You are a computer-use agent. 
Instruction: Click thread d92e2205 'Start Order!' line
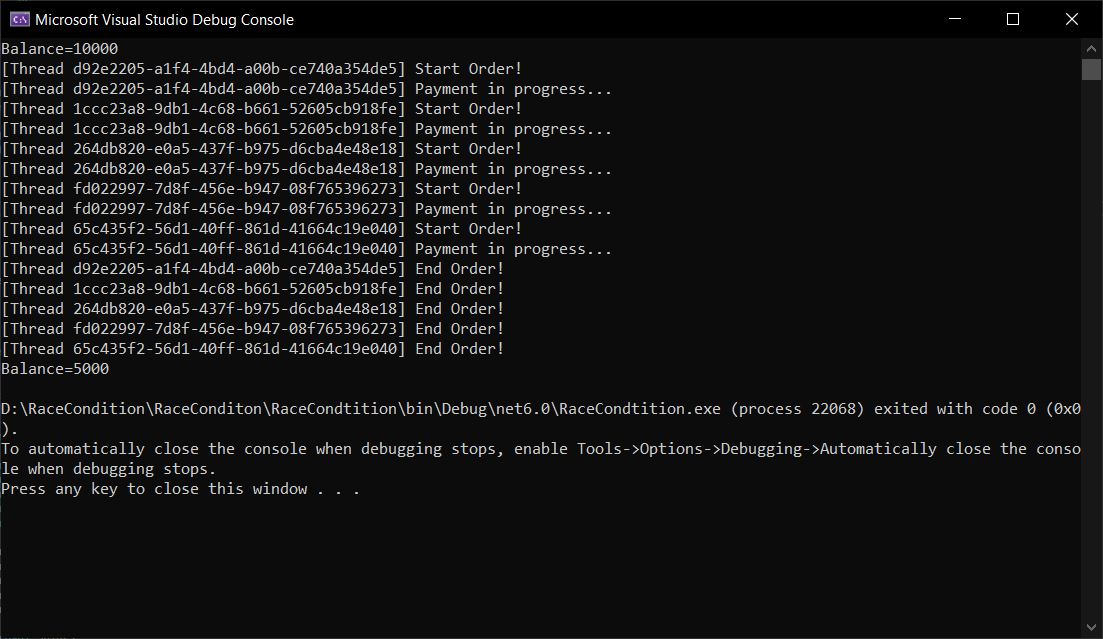pos(261,69)
